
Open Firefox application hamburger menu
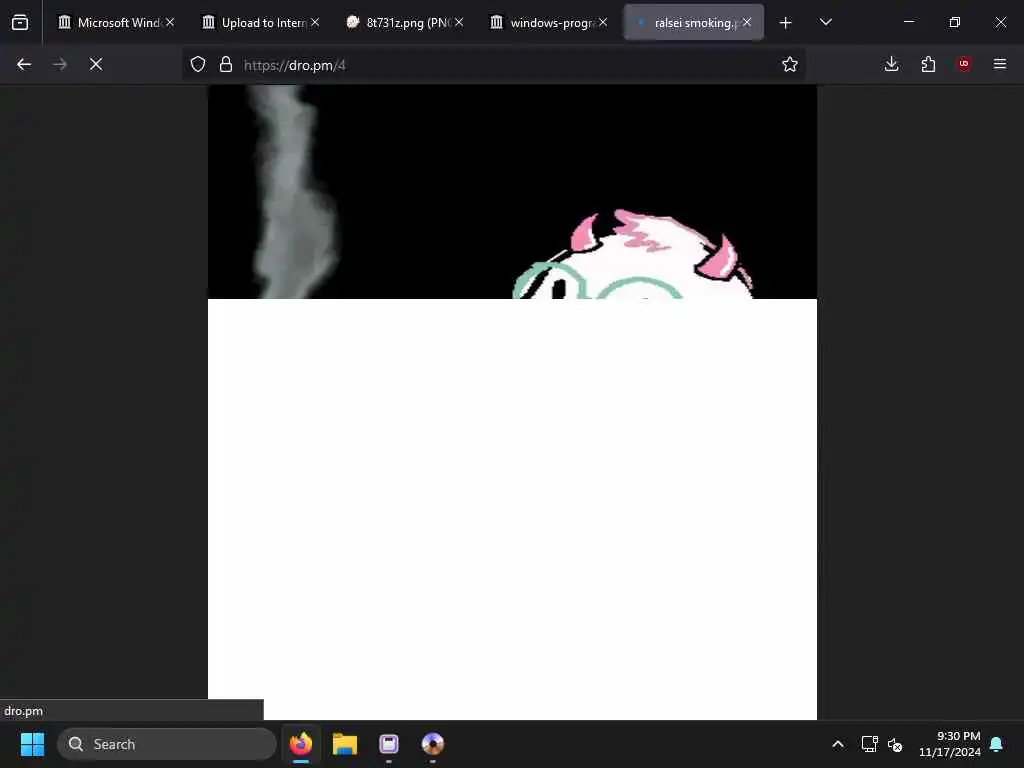click(x=1000, y=64)
